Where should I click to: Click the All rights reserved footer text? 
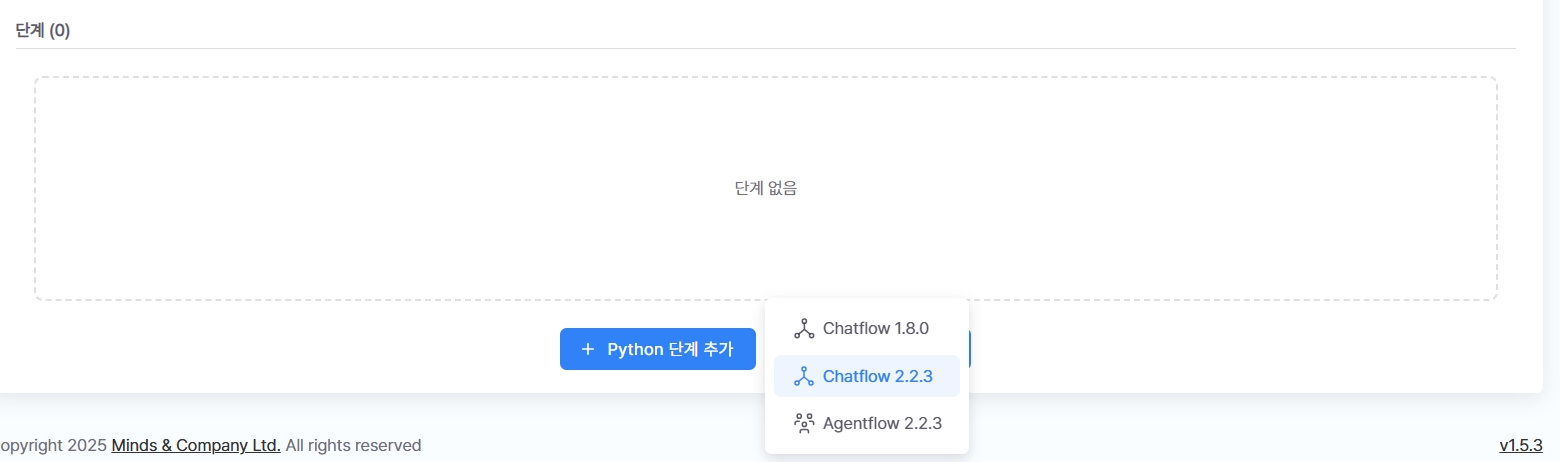coord(353,445)
